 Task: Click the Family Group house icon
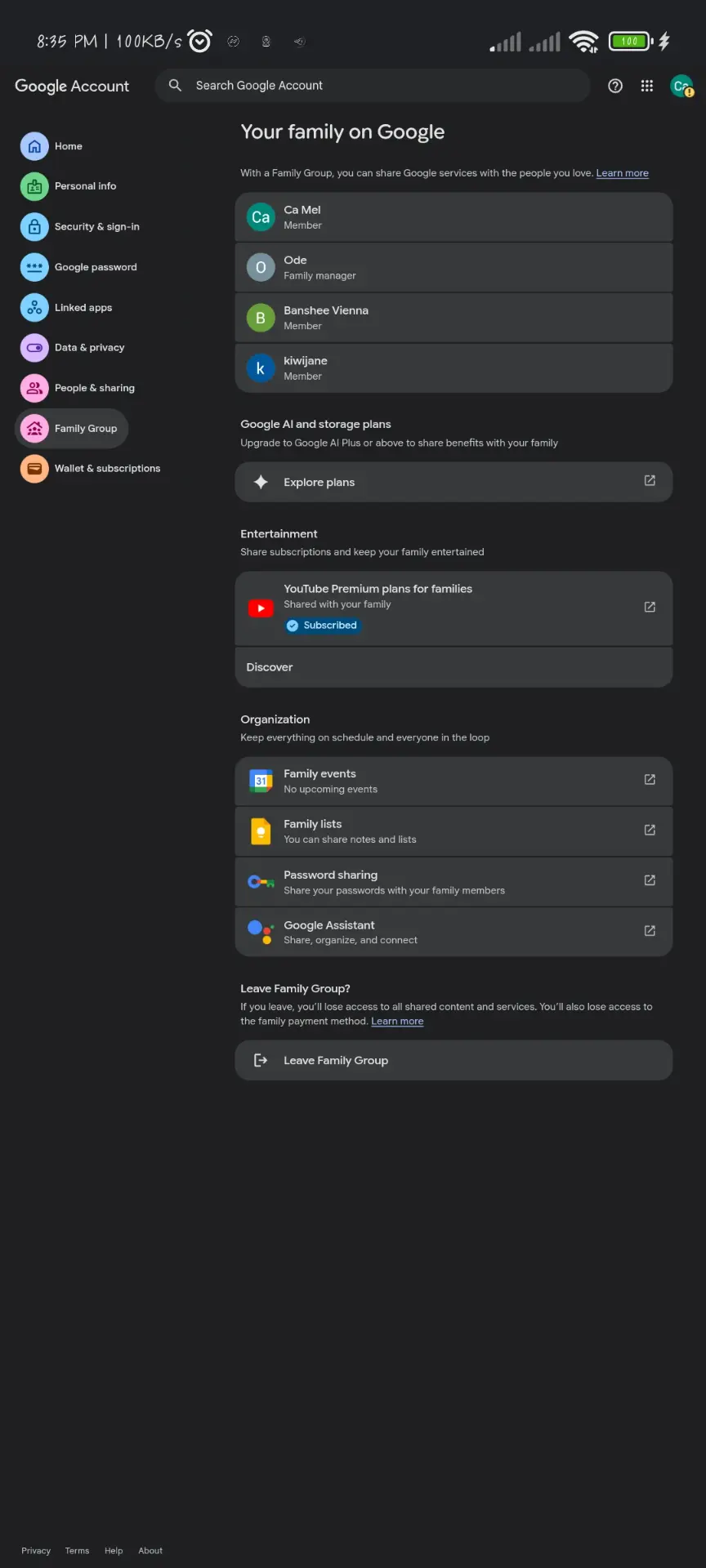[34, 429]
